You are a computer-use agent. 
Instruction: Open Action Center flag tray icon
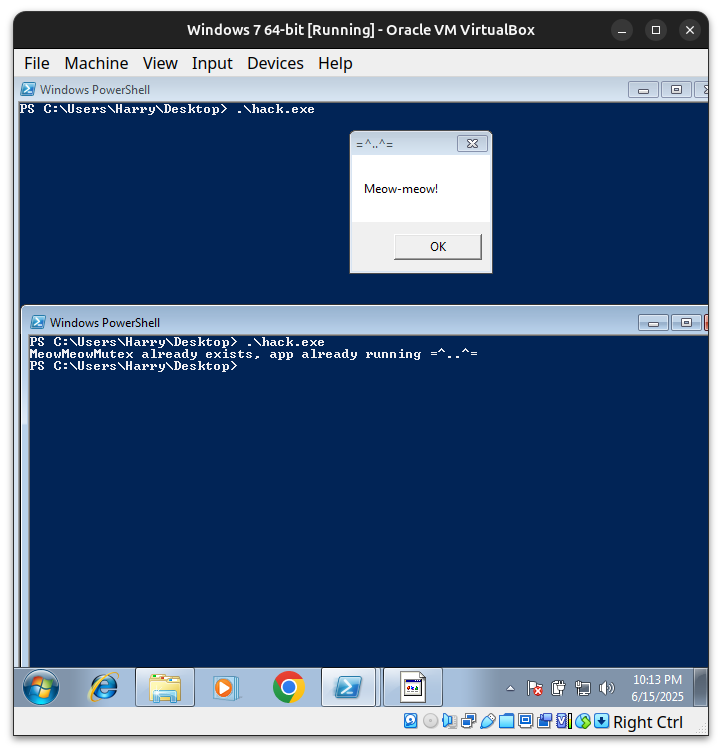(534, 688)
